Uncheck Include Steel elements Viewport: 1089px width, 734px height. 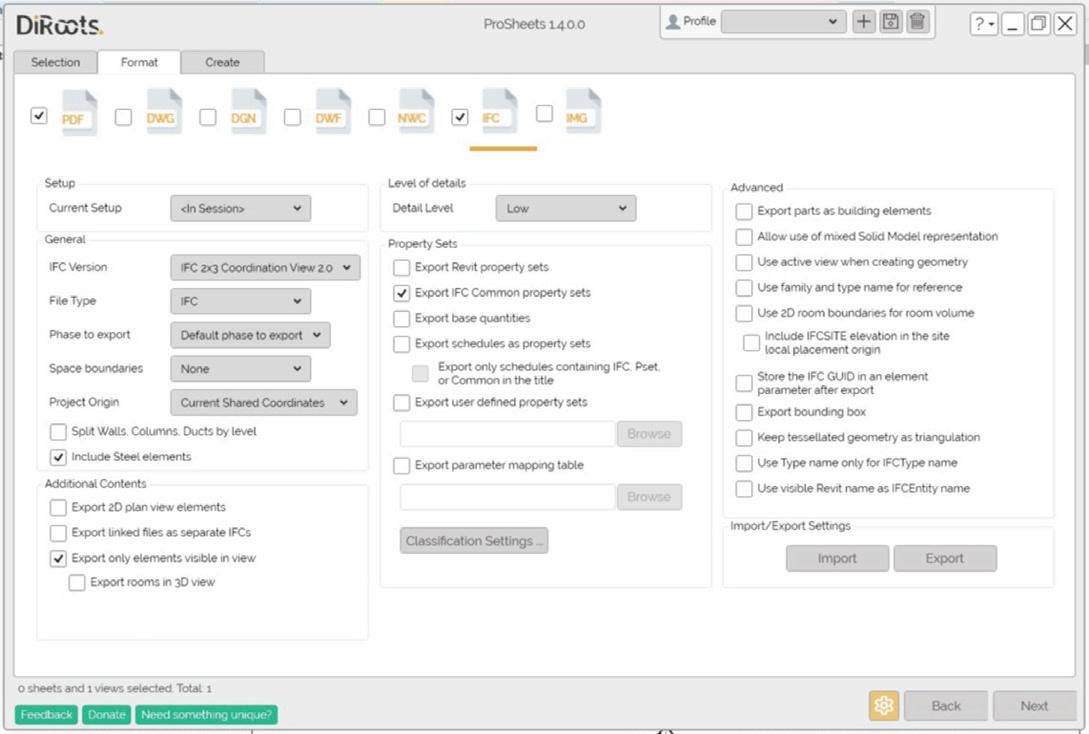(x=58, y=457)
